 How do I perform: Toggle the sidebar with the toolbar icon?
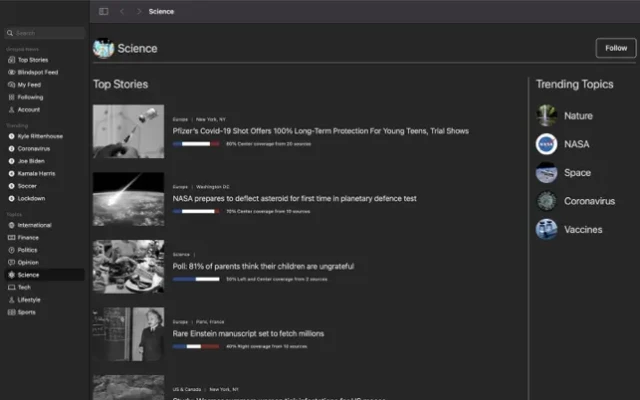(104, 11)
